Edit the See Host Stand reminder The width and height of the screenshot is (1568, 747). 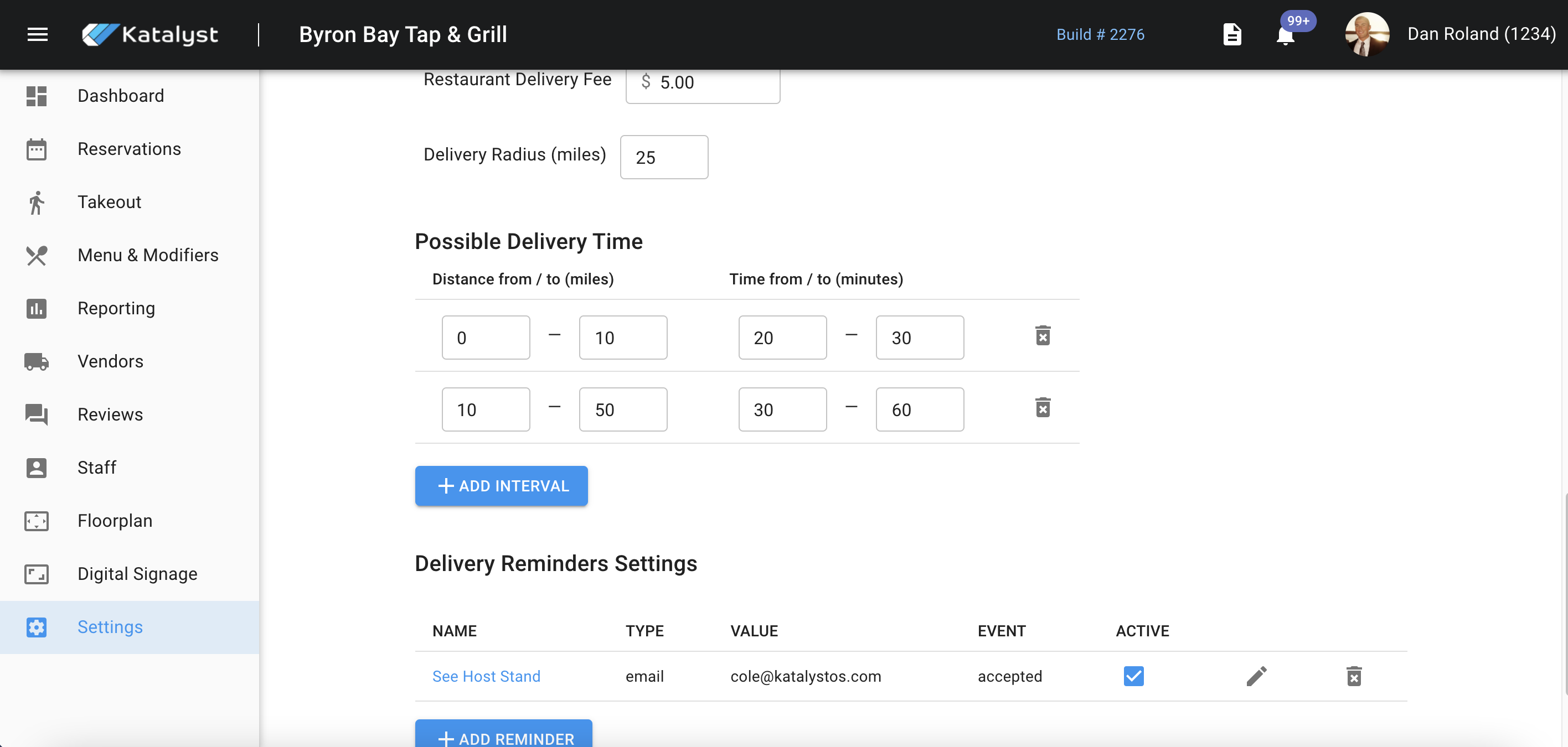tap(1256, 676)
